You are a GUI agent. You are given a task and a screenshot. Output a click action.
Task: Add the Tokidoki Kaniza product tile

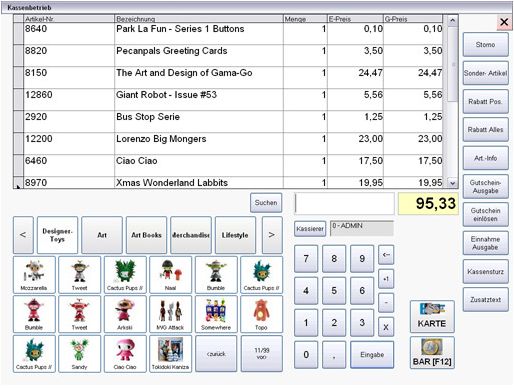tap(170, 354)
